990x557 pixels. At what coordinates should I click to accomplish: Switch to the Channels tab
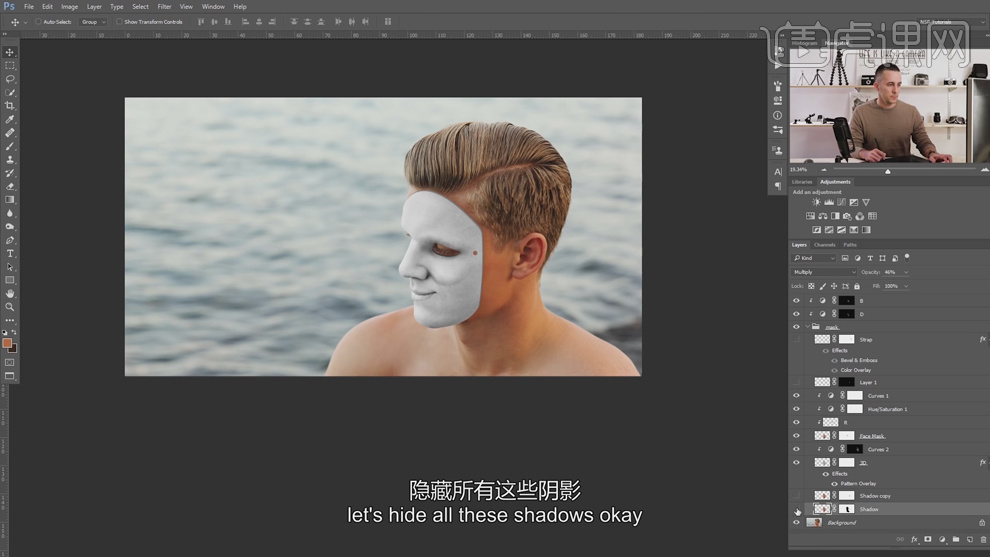(825, 245)
